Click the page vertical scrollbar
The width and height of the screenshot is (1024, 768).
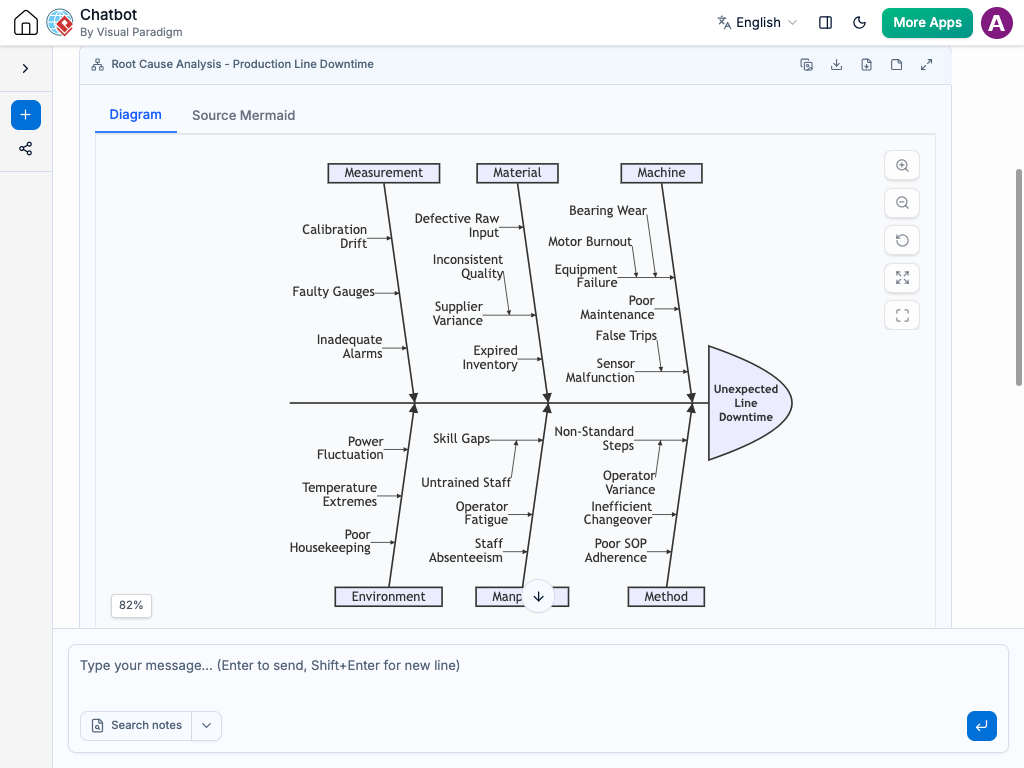tap(1019, 278)
